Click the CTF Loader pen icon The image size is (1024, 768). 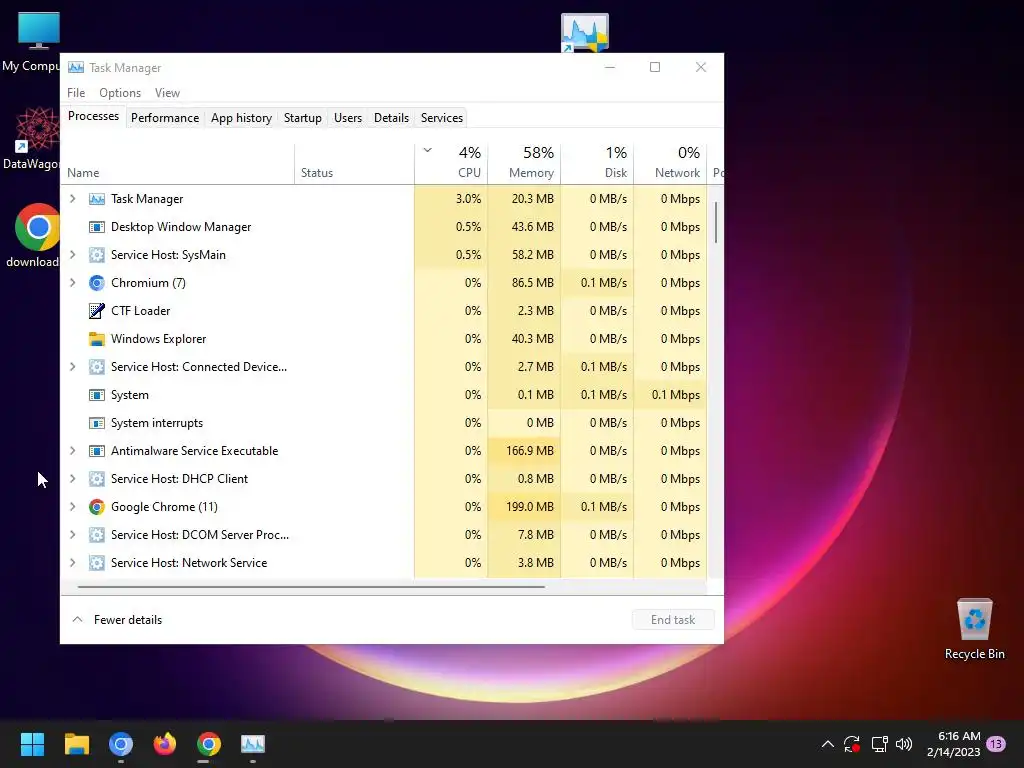click(97, 311)
